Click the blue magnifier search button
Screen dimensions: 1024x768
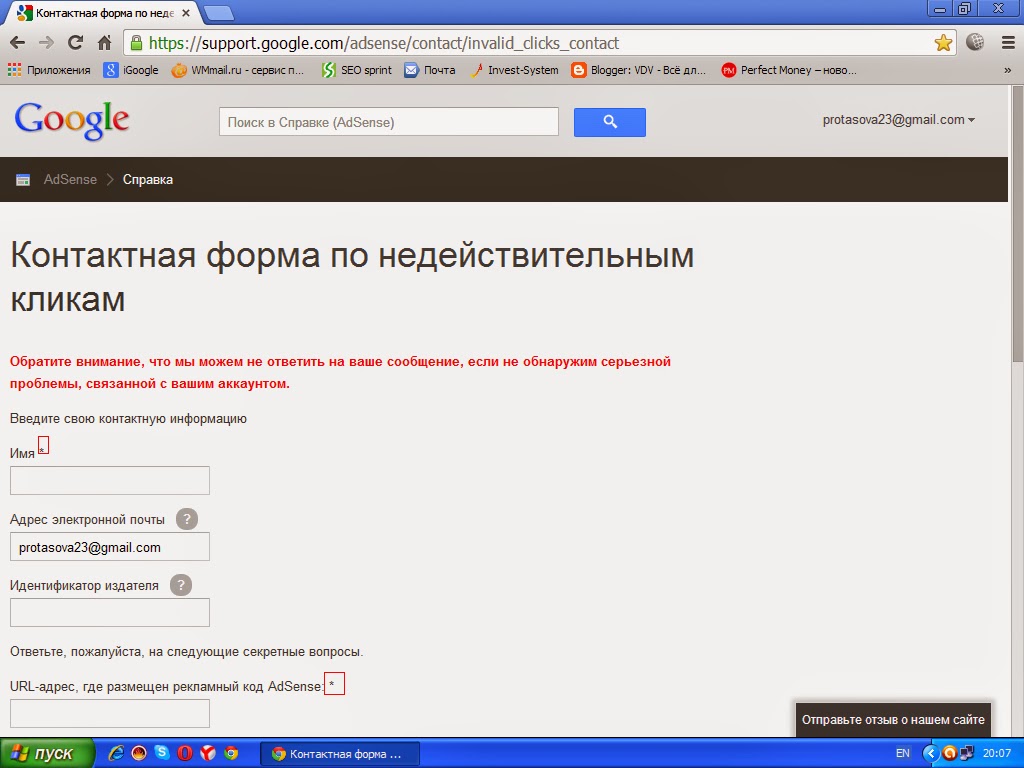click(x=609, y=122)
